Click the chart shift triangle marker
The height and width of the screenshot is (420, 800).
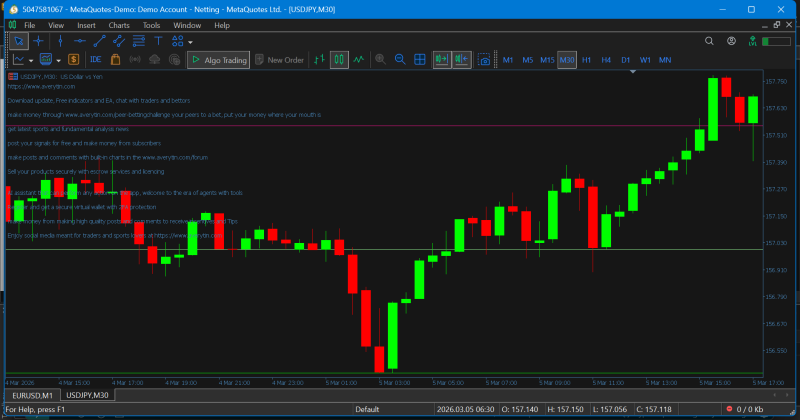click(633, 71)
